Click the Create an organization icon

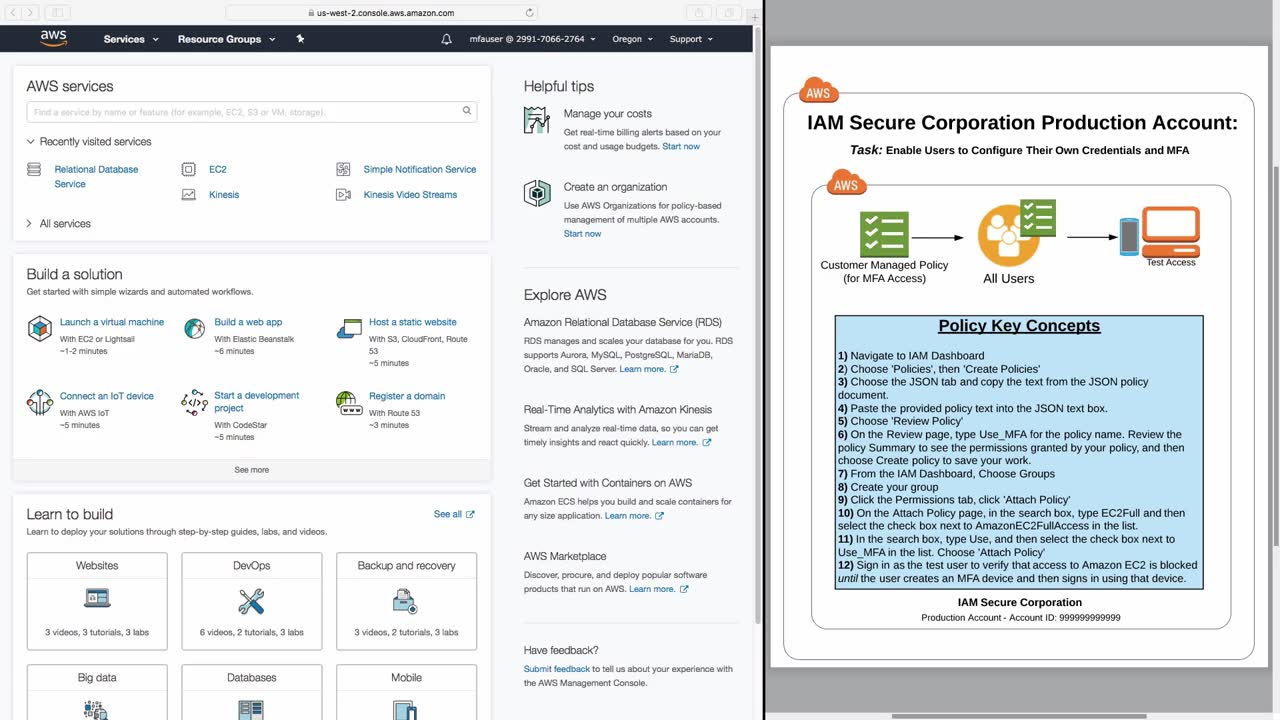[x=537, y=193]
